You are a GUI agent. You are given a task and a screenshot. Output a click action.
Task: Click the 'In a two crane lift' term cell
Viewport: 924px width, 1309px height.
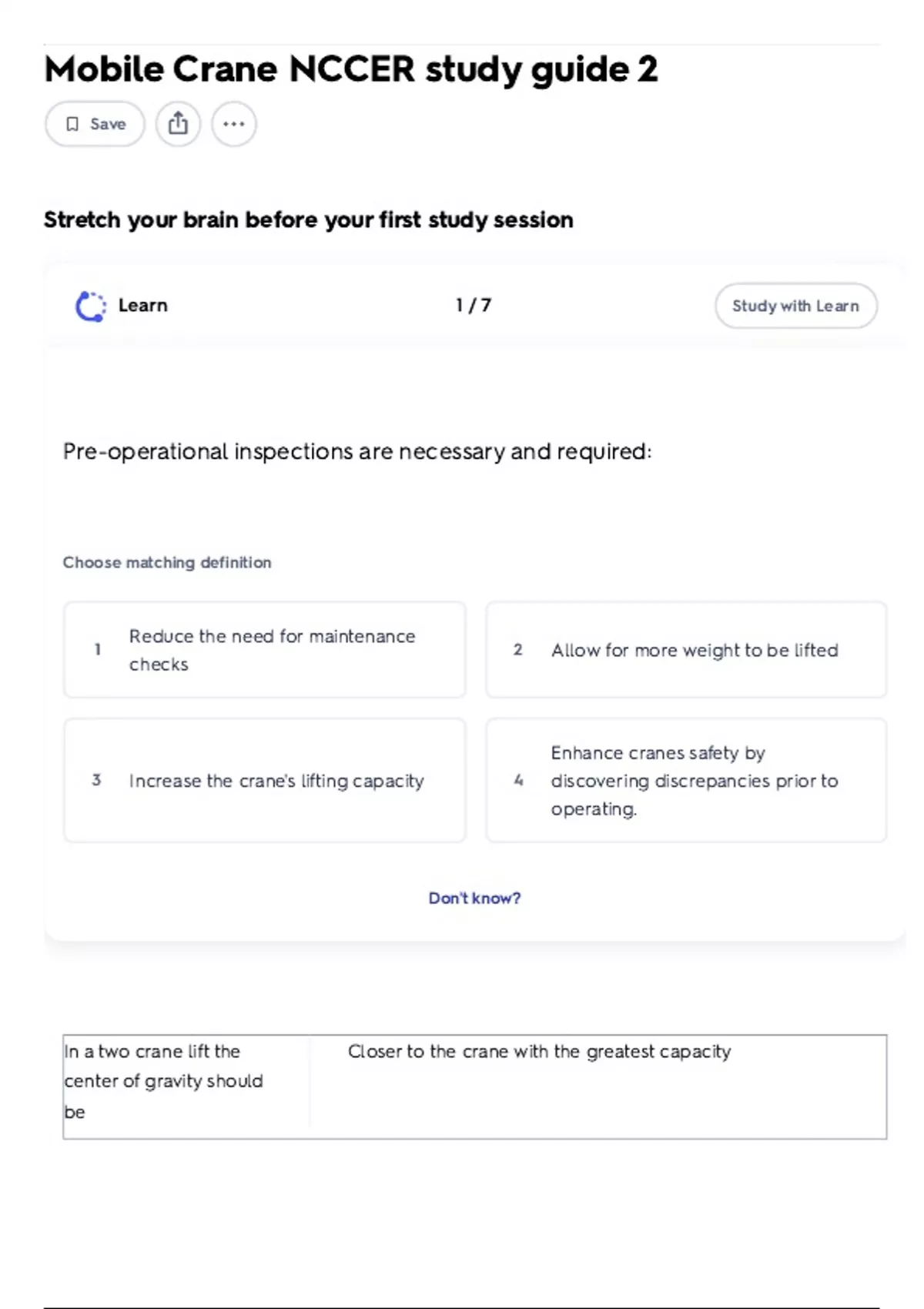pos(186,1082)
